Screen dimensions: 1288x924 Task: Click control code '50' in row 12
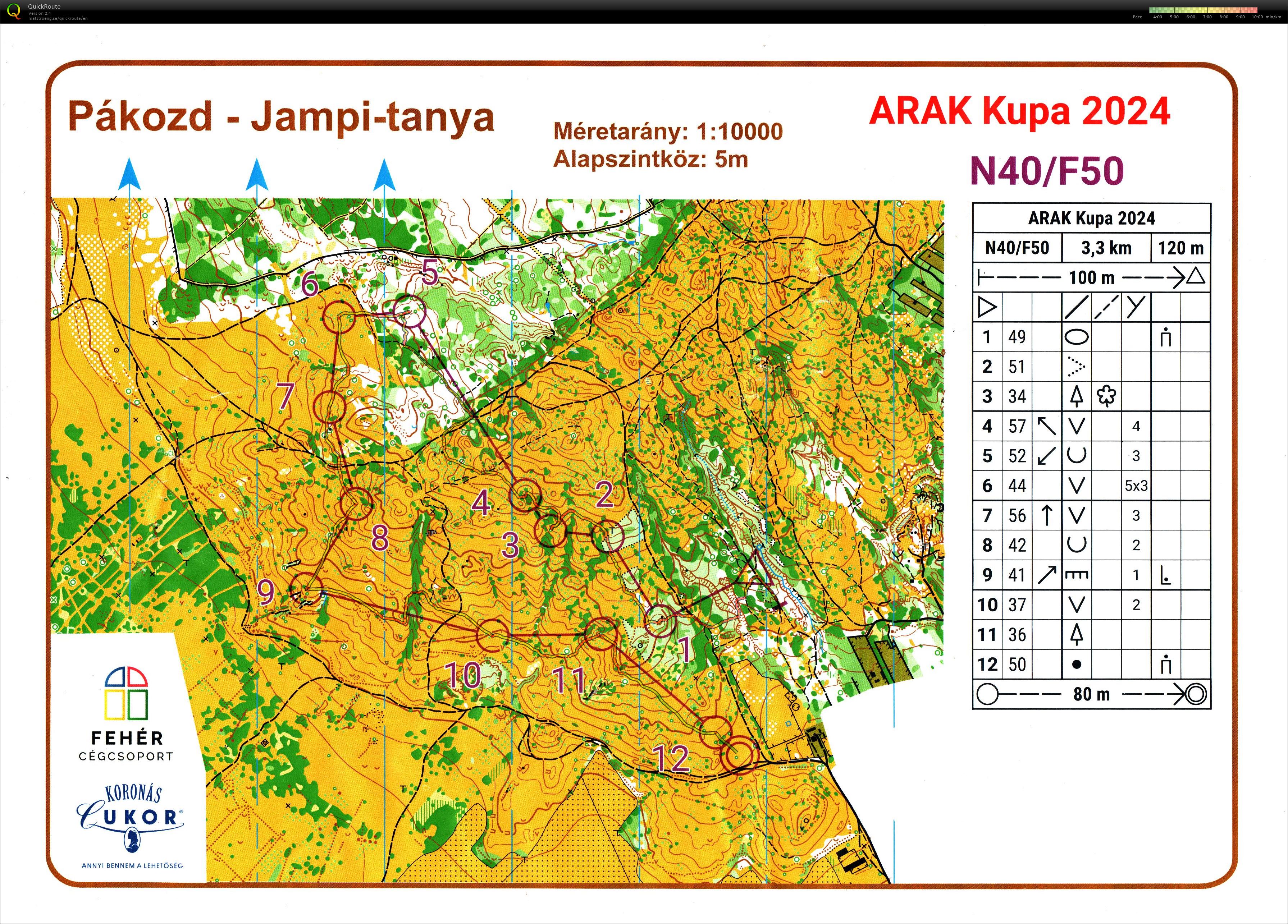point(1017,664)
